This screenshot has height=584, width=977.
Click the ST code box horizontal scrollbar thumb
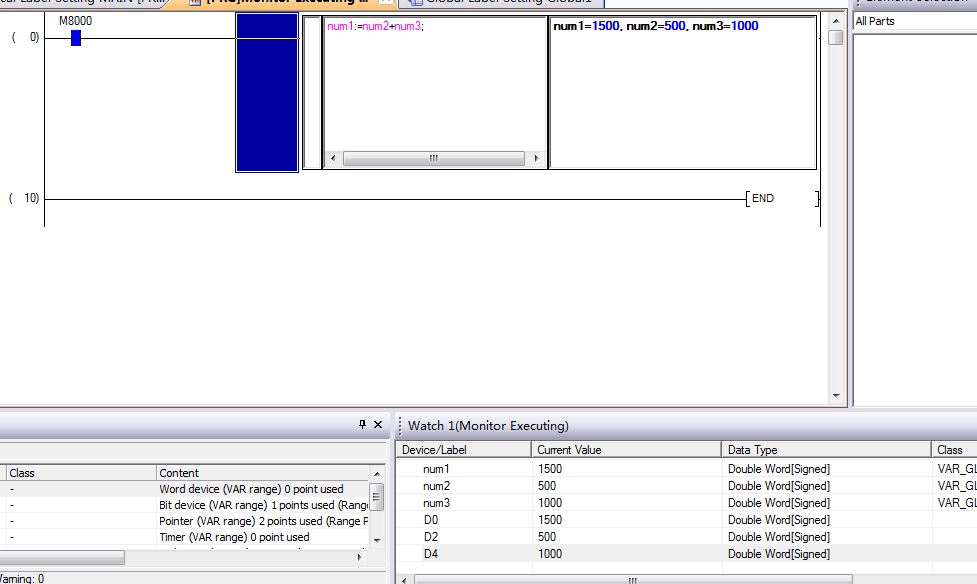[433, 159]
